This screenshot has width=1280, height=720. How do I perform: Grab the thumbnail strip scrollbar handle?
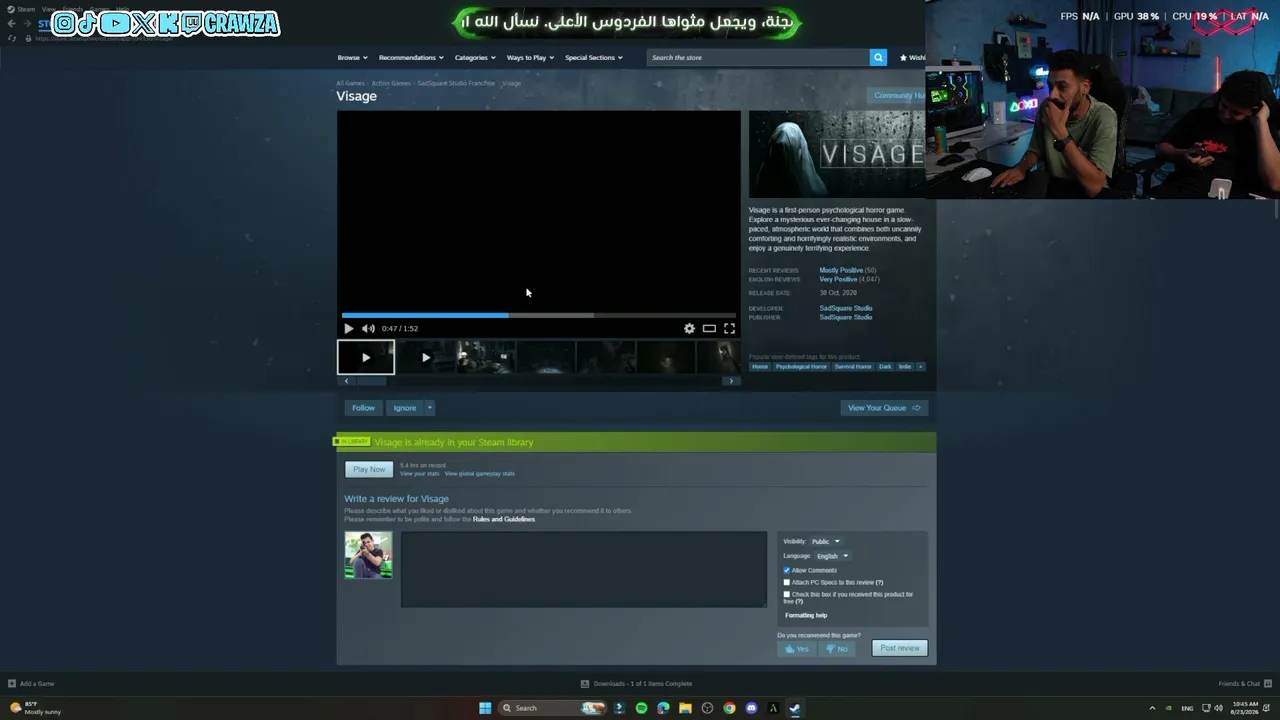pos(371,381)
